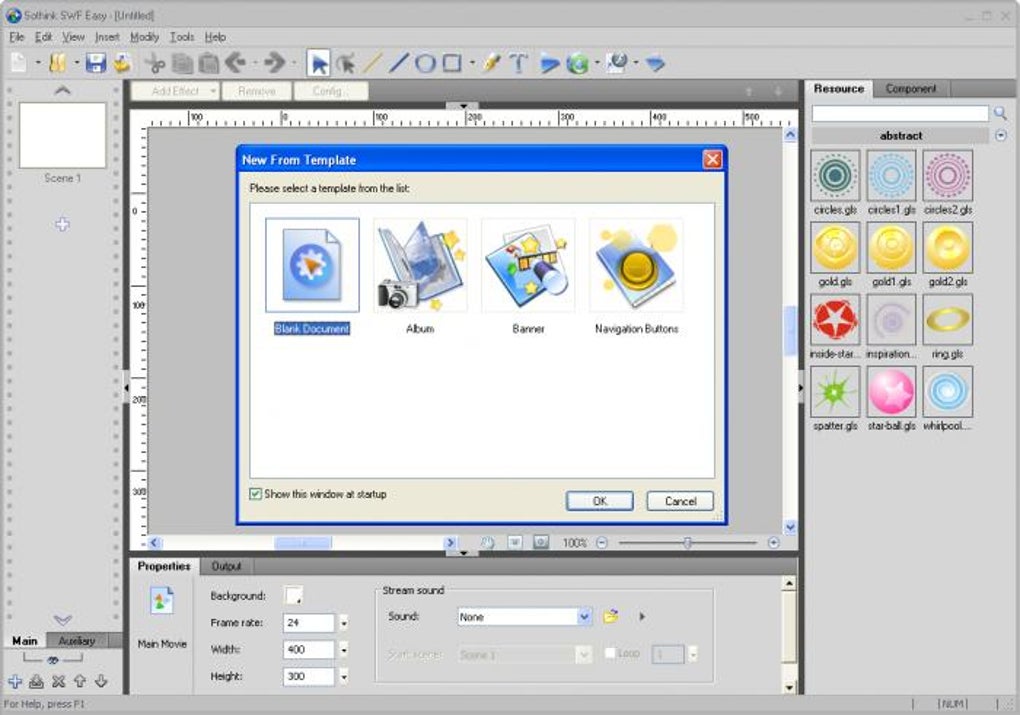Click Cancel in New From Template dialog

[680, 501]
